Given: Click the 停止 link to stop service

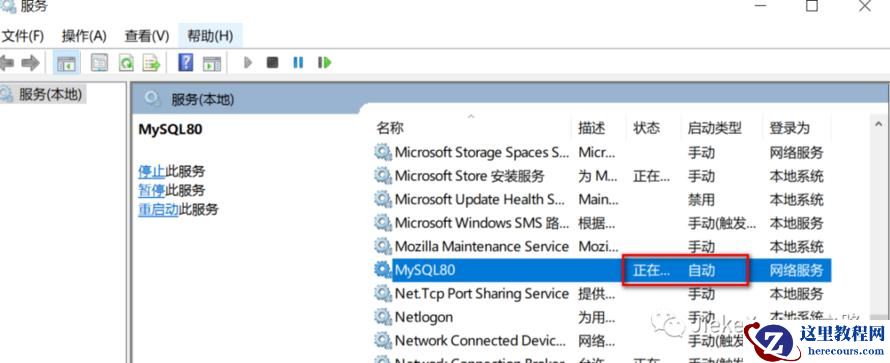Looking at the screenshot, I should point(152,171).
